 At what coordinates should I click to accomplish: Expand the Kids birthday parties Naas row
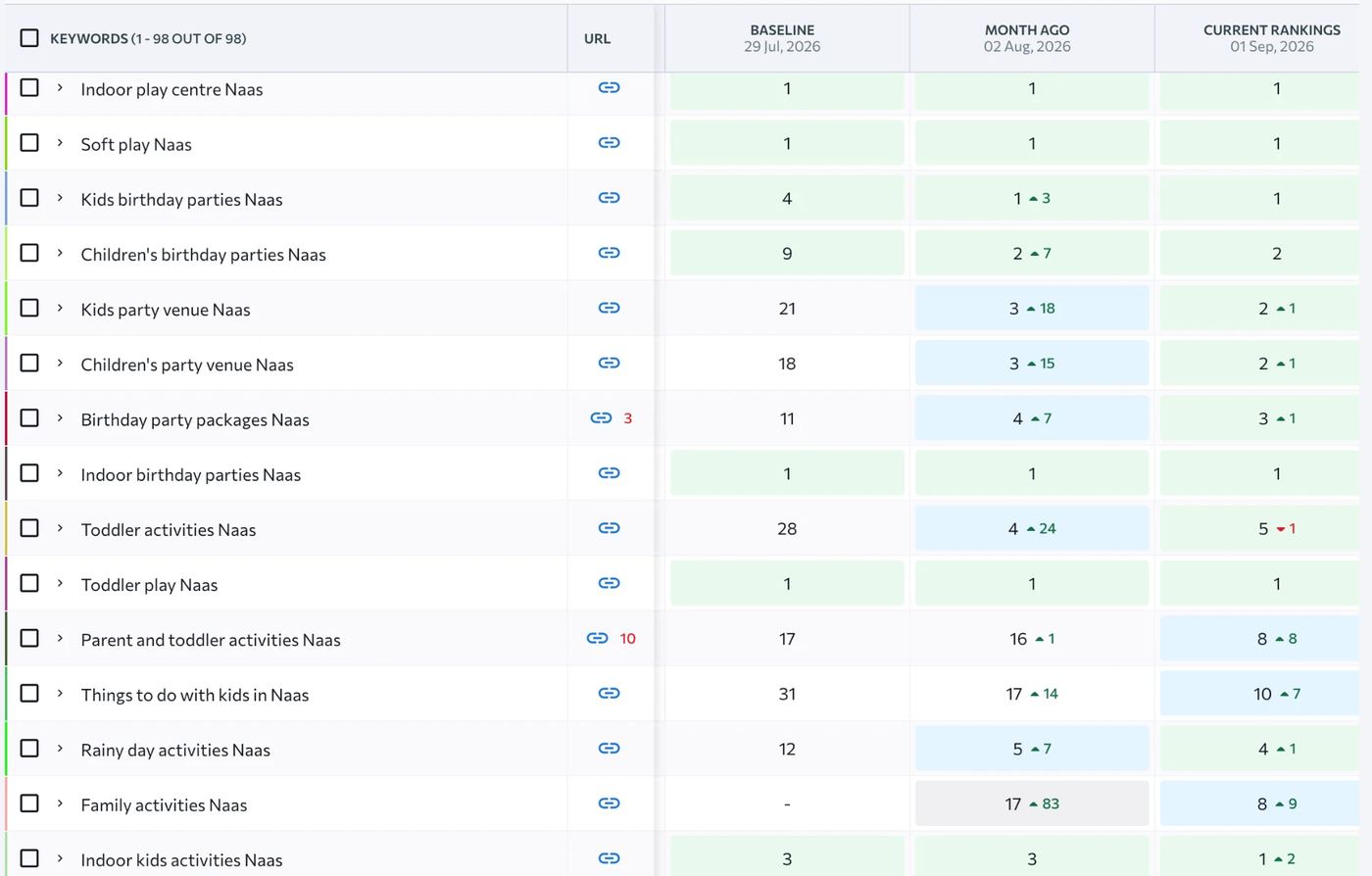pos(60,198)
